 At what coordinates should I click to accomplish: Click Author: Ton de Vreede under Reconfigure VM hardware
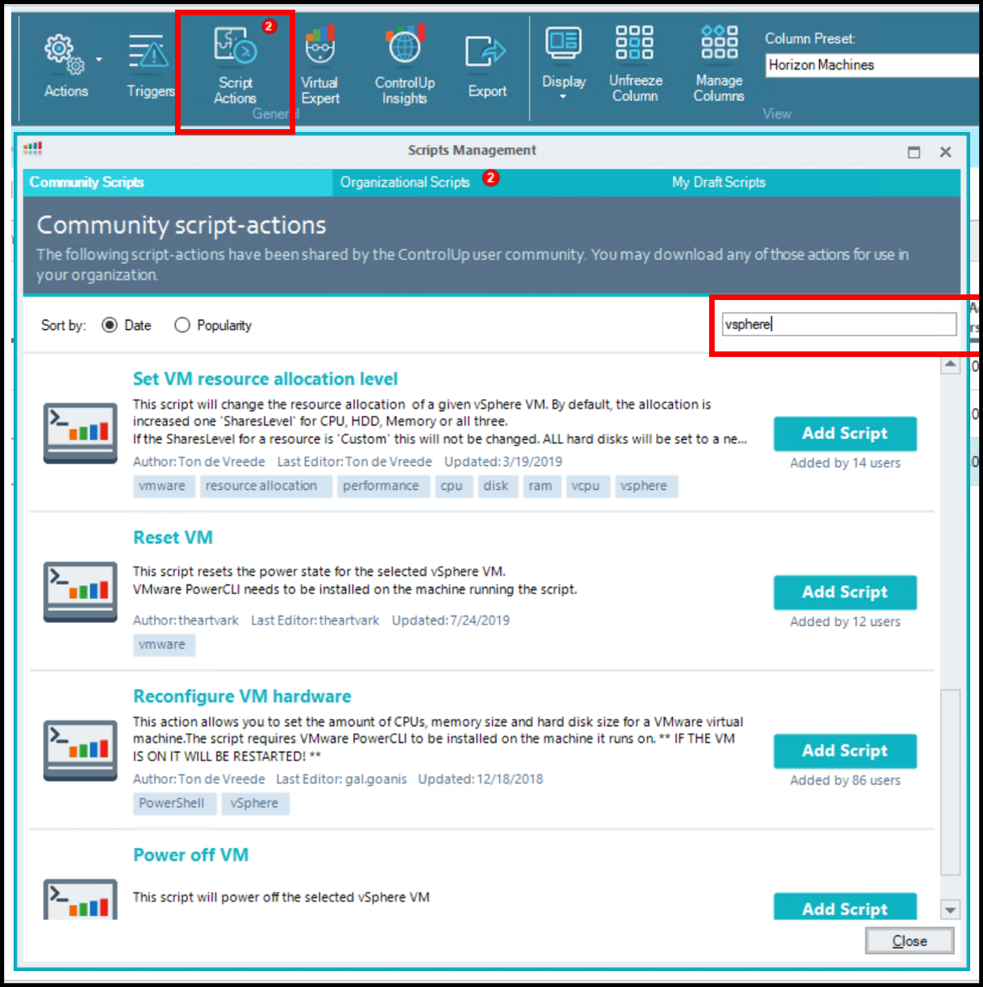click(x=199, y=779)
